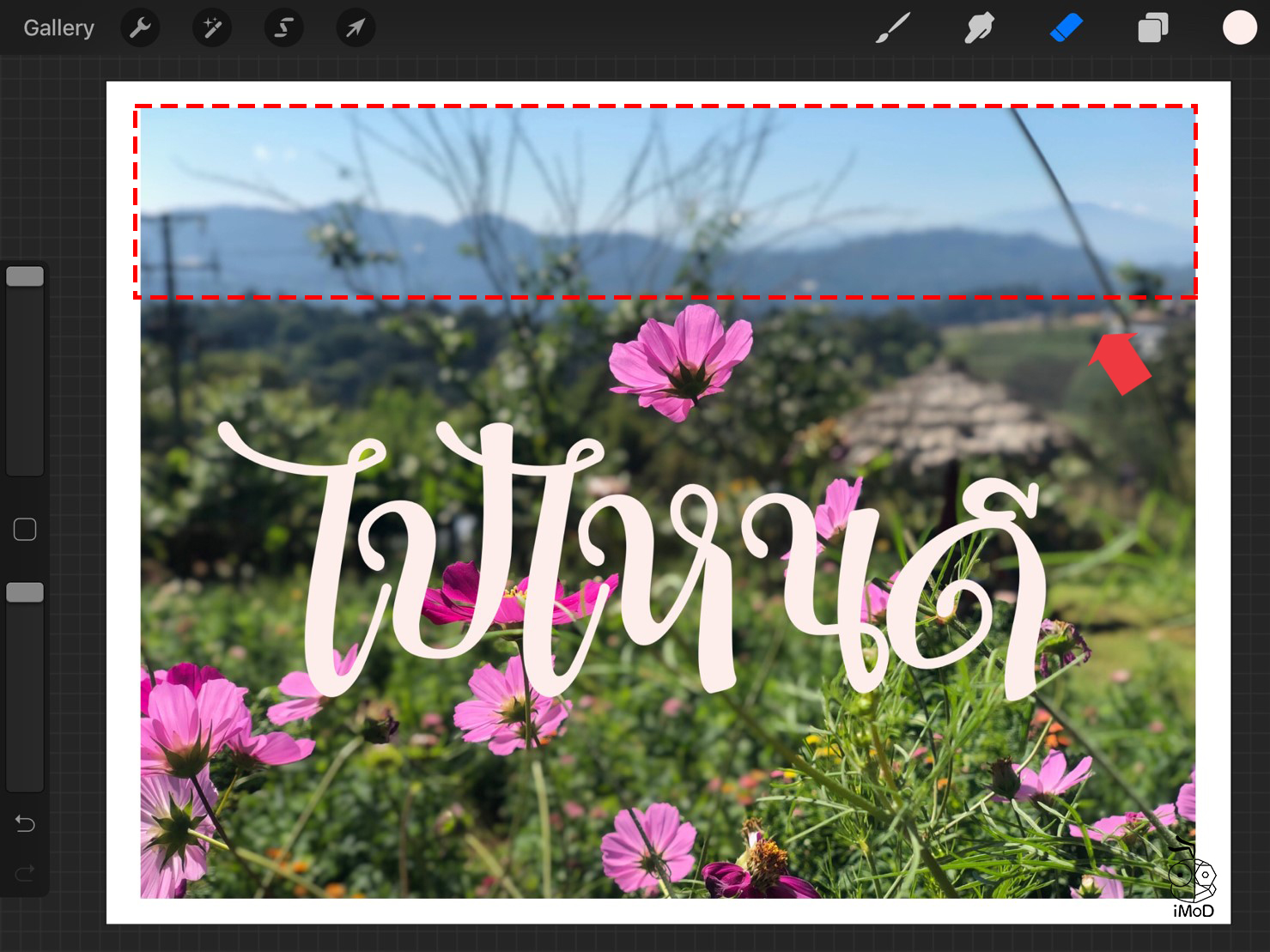Viewport: 1270px width, 952px height.
Task: Switch to the Paint brush tool
Action: 893,27
